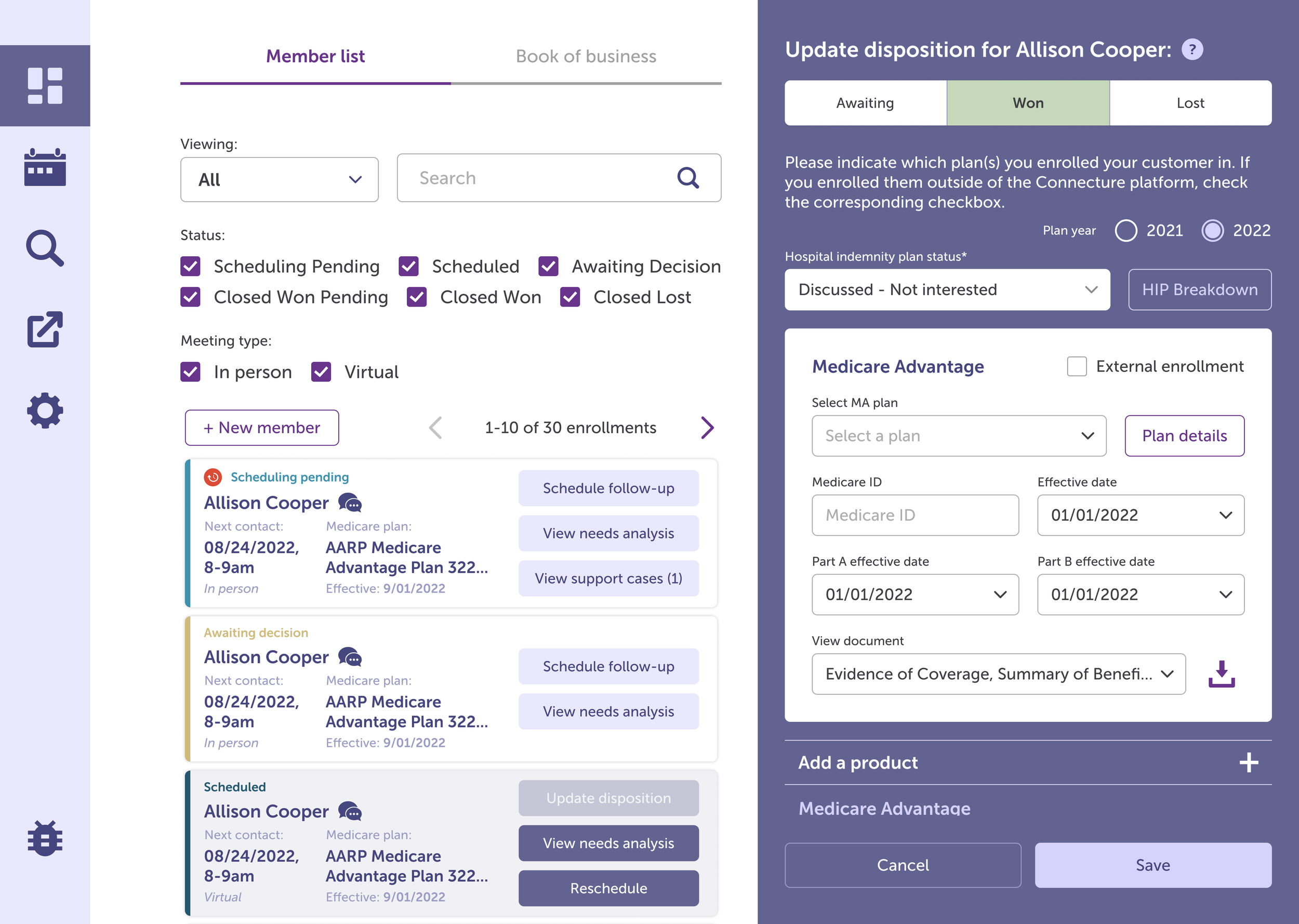Click the sidebar search magnifier icon
The height and width of the screenshot is (924, 1299).
(45, 248)
